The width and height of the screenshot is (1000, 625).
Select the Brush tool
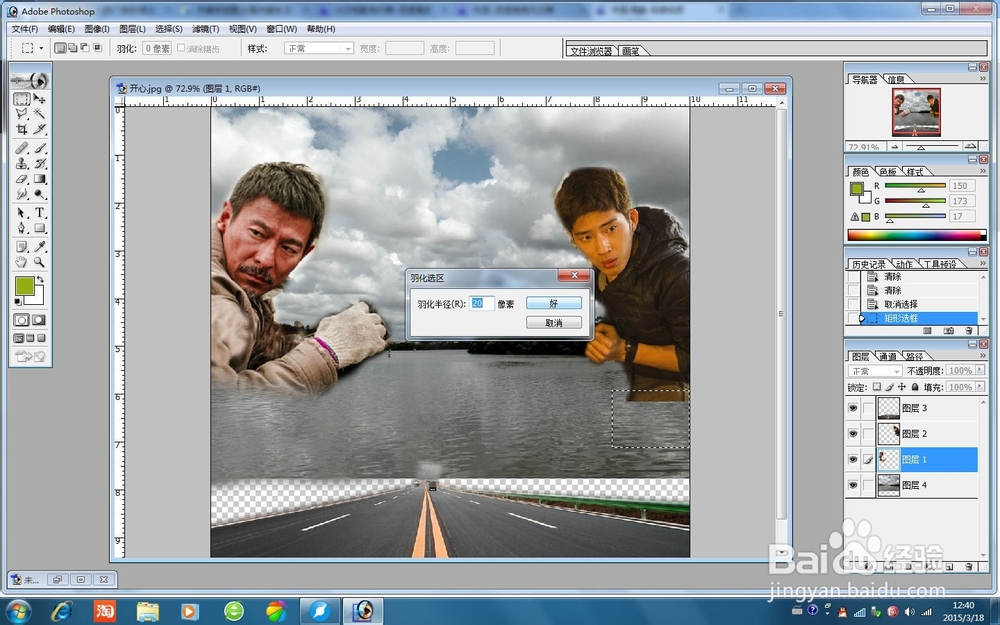40,148
